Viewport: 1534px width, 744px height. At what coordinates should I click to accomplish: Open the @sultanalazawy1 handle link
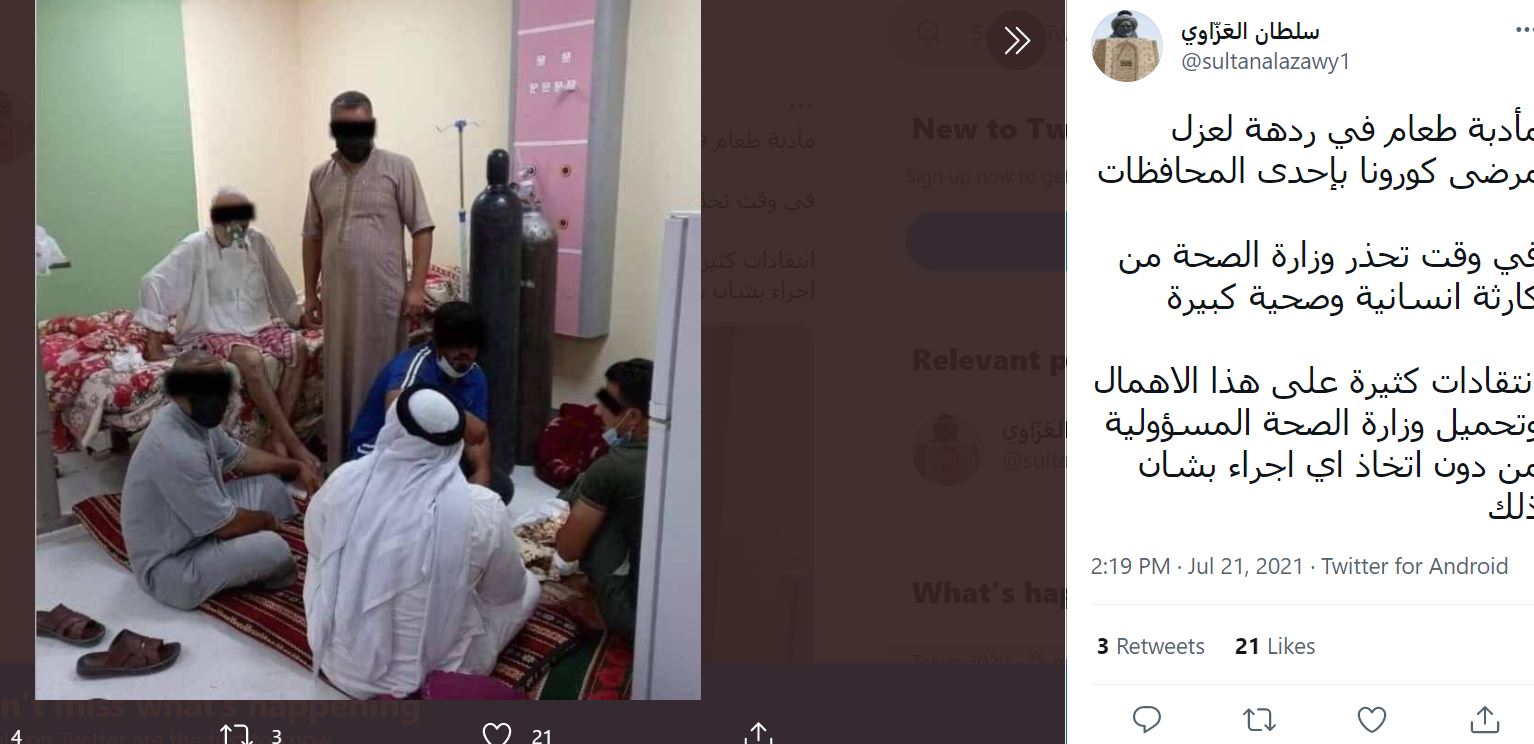coord(1265,61)
